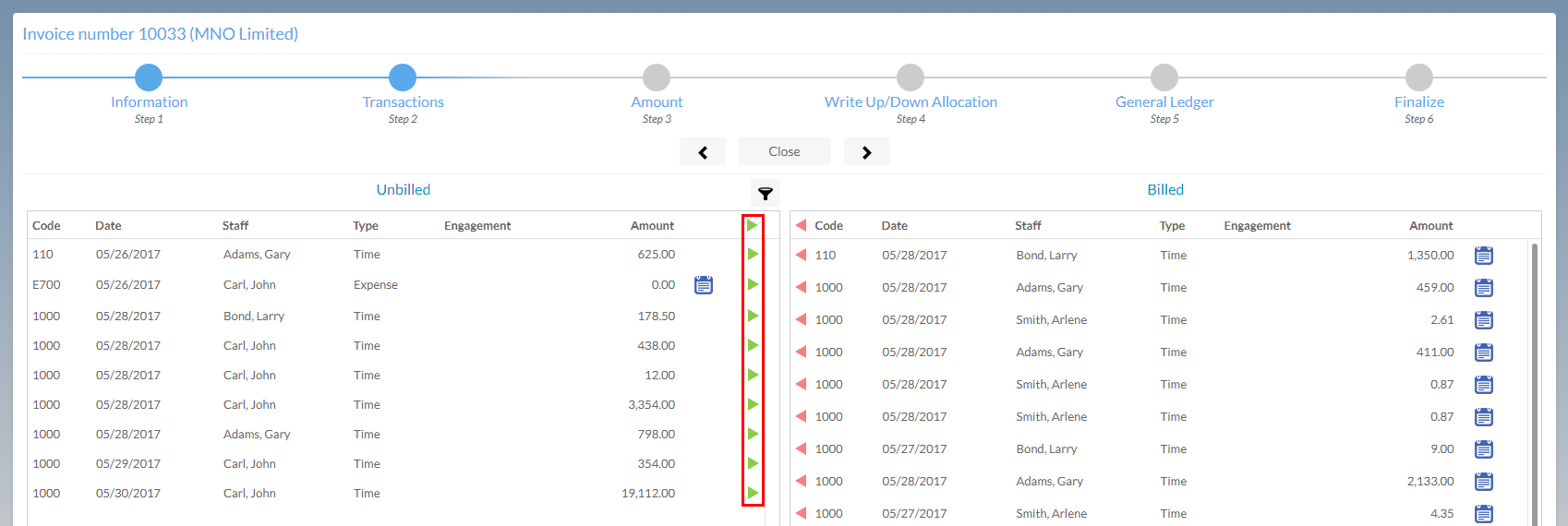Go to the Information step circle

[x=149, y=78]
